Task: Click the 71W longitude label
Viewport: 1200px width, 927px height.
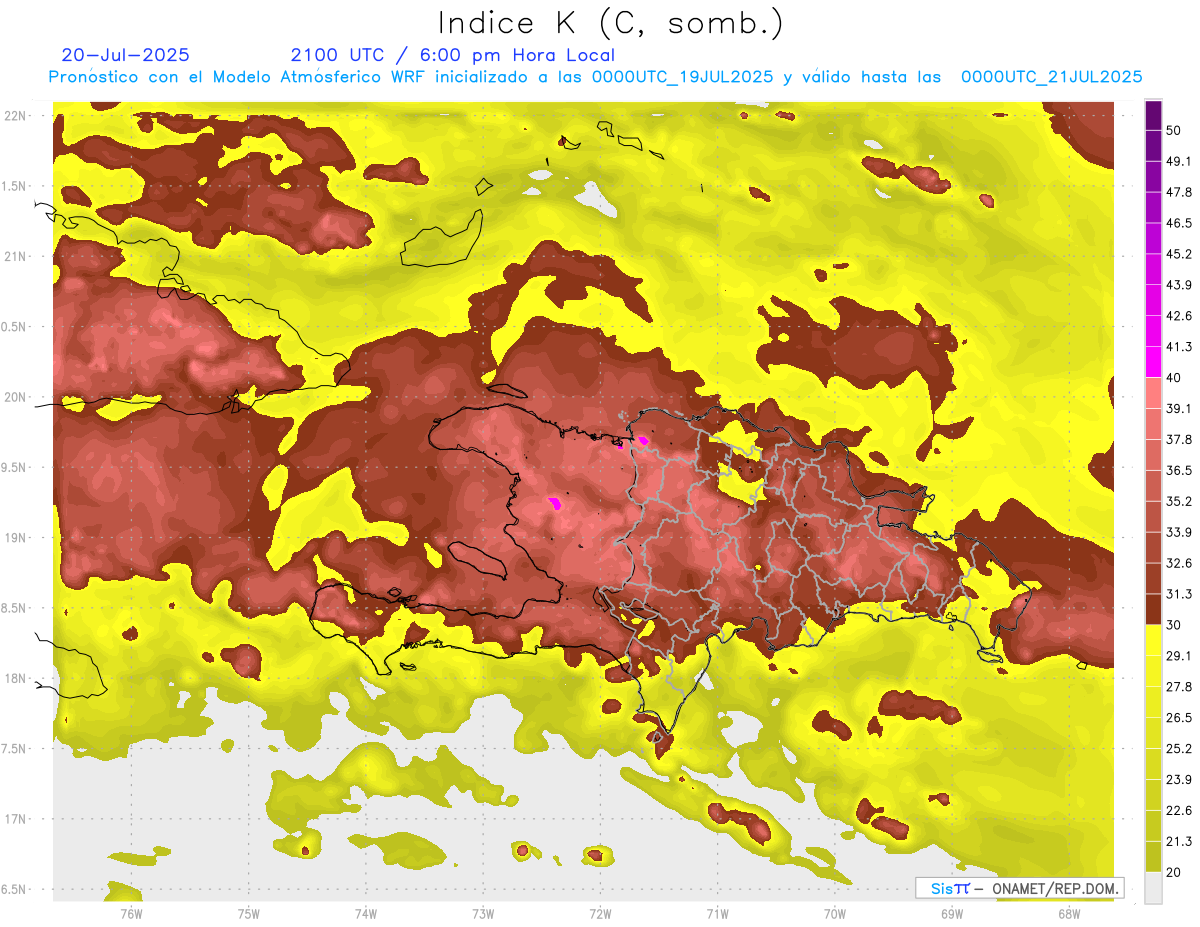Action: pyautogui.click(x=717, y=913)
